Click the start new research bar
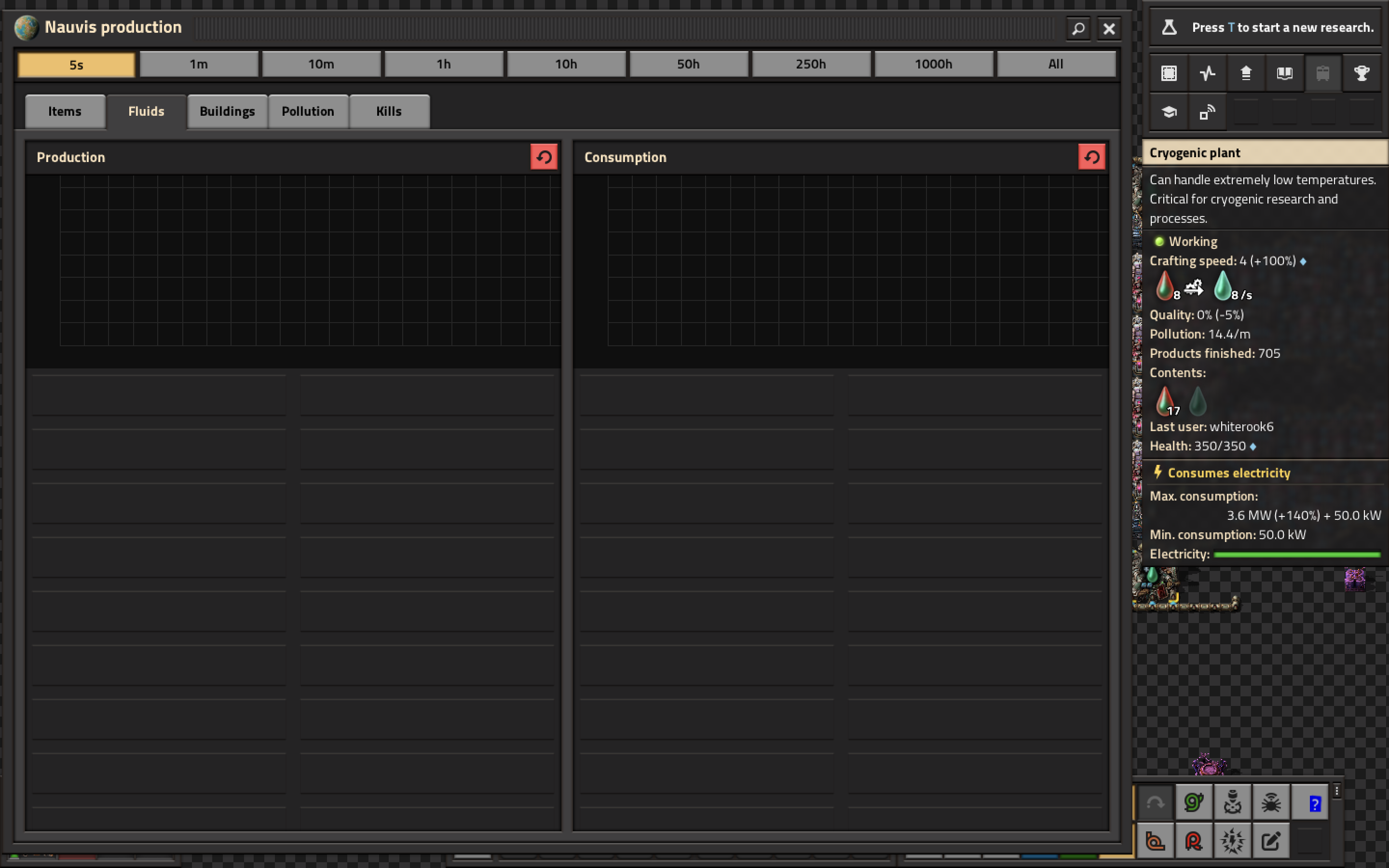1389x868 pixels. (x=1266, y=27)
